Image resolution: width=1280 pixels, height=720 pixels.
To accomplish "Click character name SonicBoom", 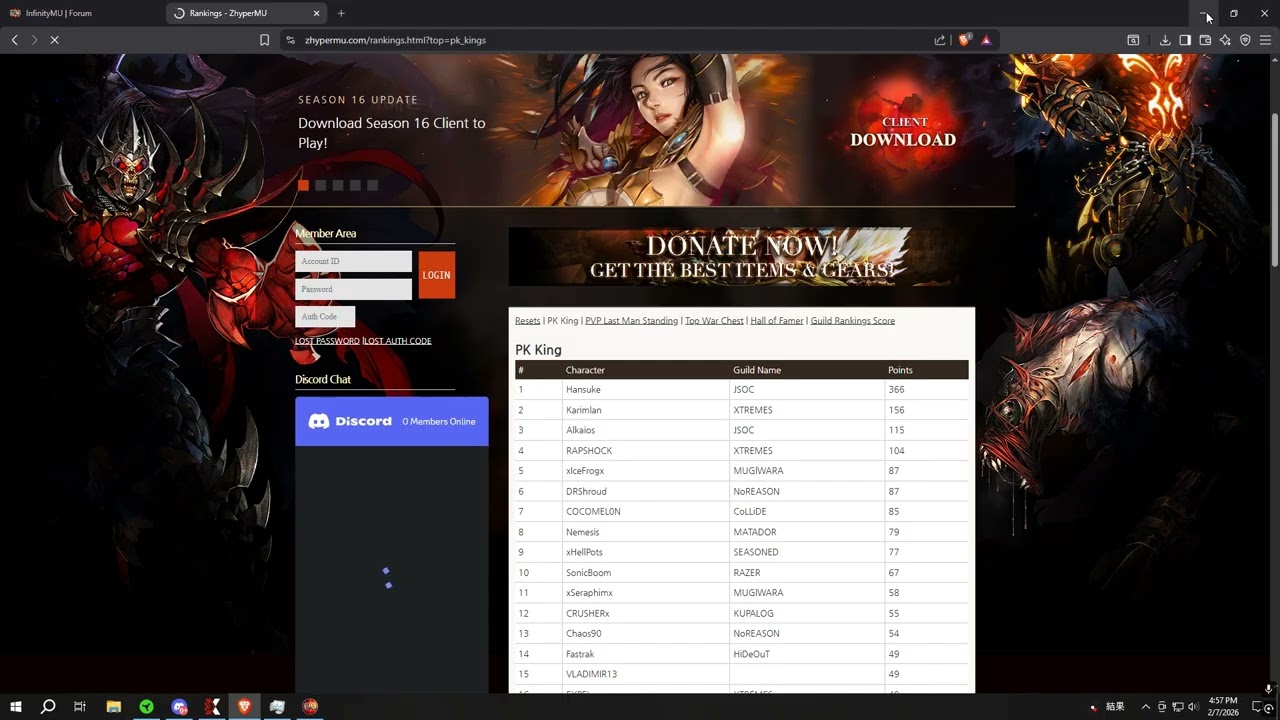I will coord(588,573).
